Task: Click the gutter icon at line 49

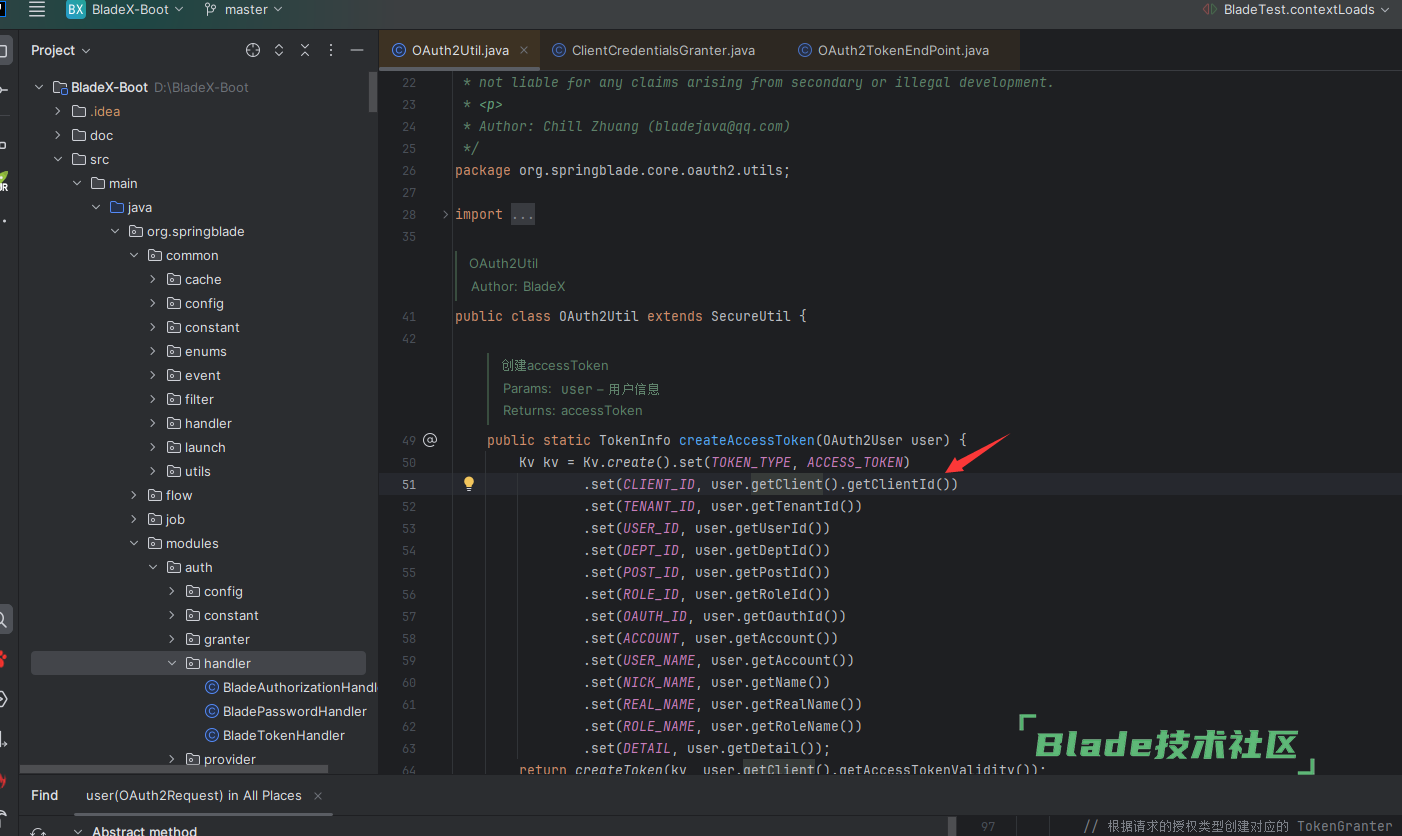Action: point(430,440)
